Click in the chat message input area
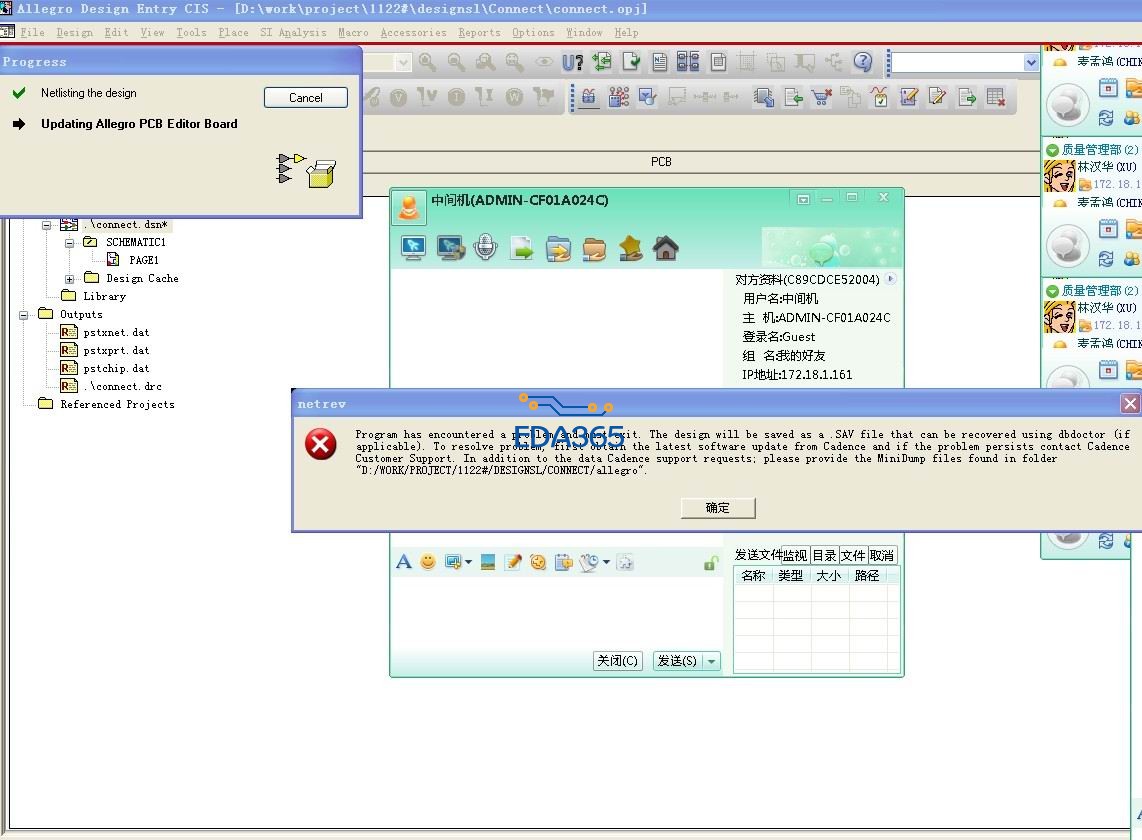 (557, 611)
